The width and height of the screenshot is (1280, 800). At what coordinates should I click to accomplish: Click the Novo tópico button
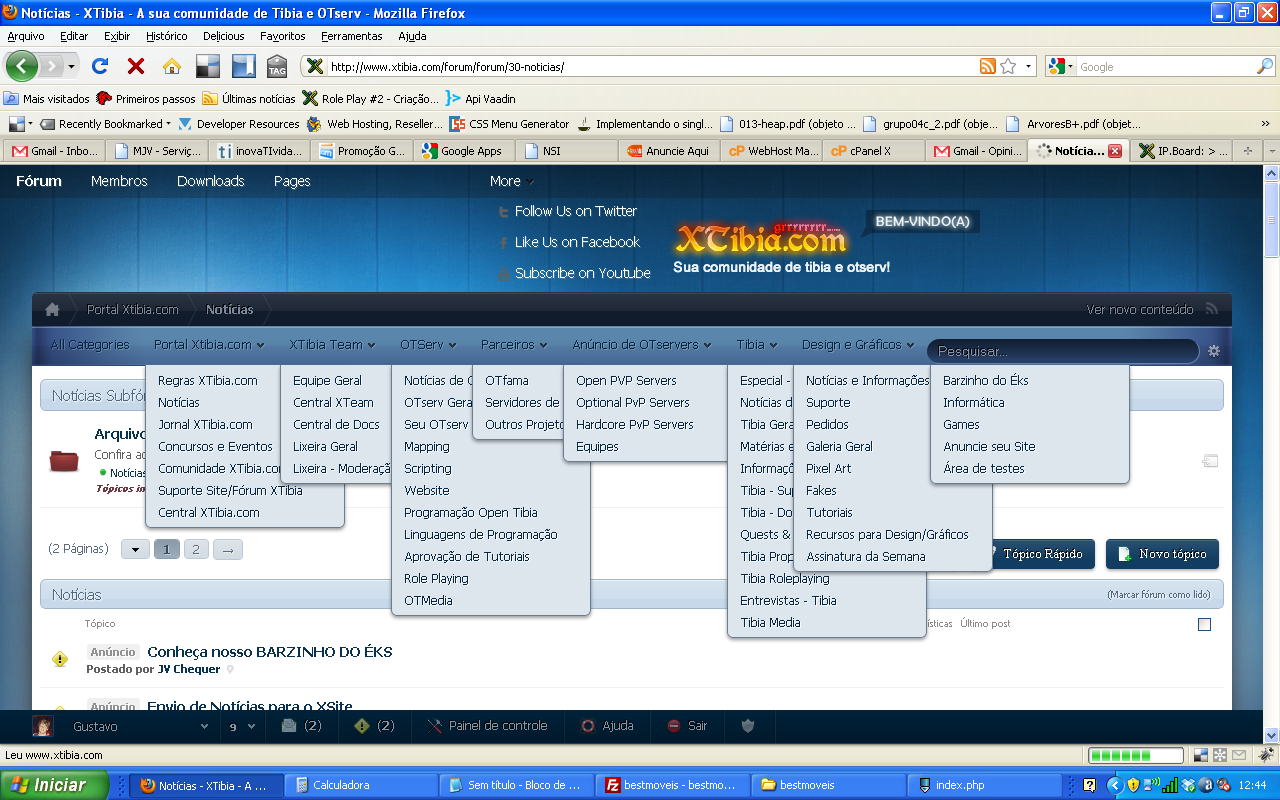1162,554
